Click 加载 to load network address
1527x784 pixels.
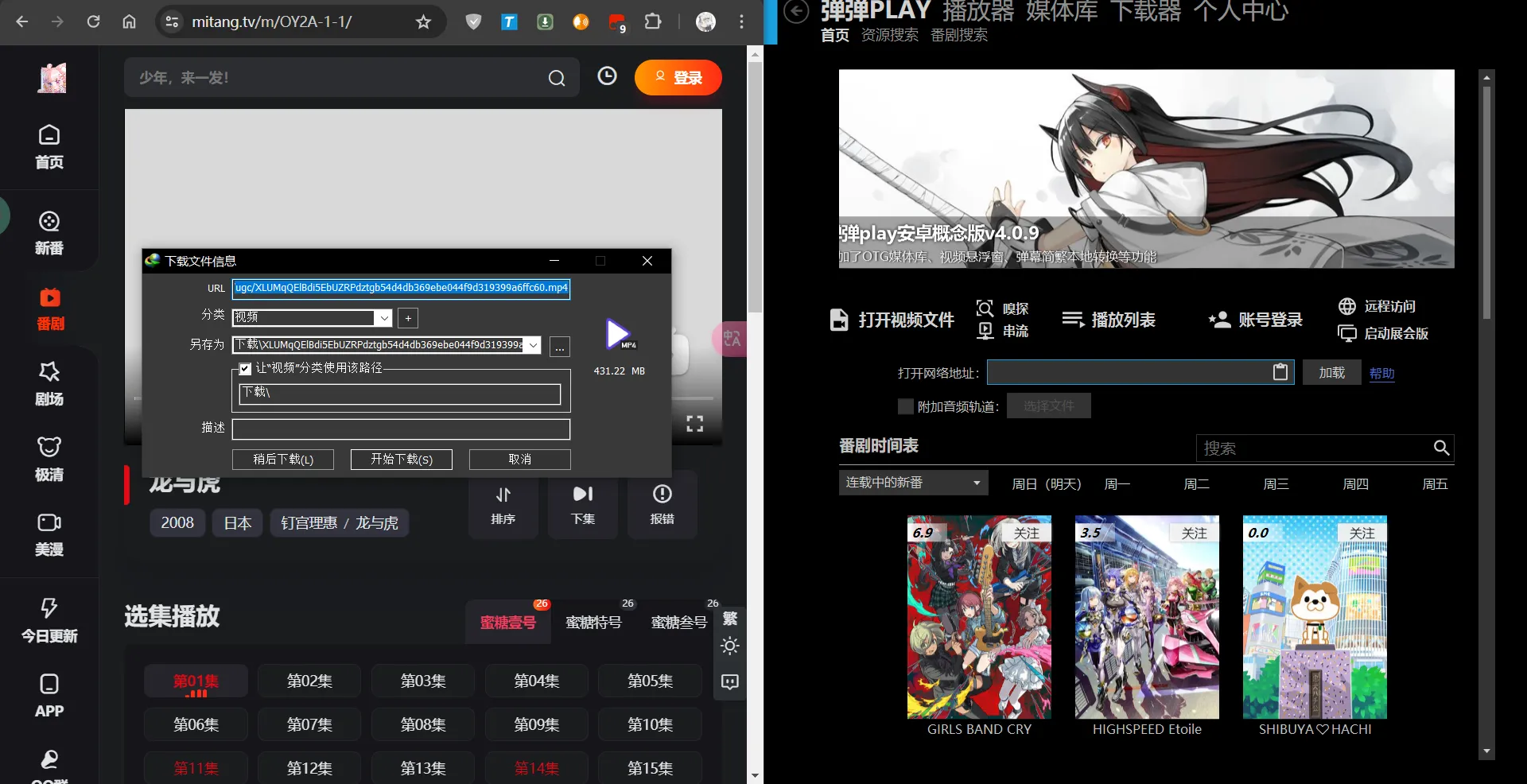click(x=1331, y=372)
